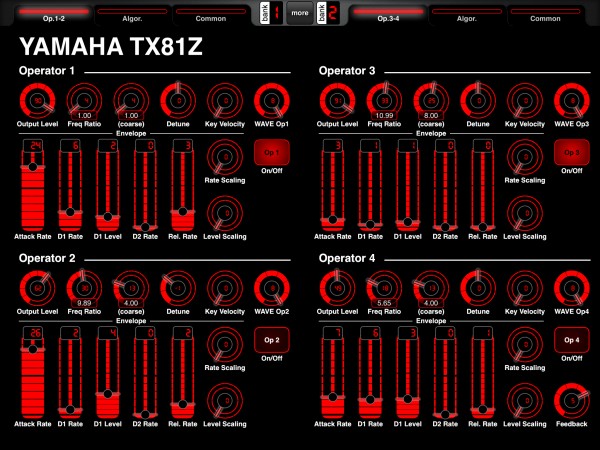Toggle Op 3 On/Off button
The height and width of the screenshot is (450, 600).
(572, 152)
